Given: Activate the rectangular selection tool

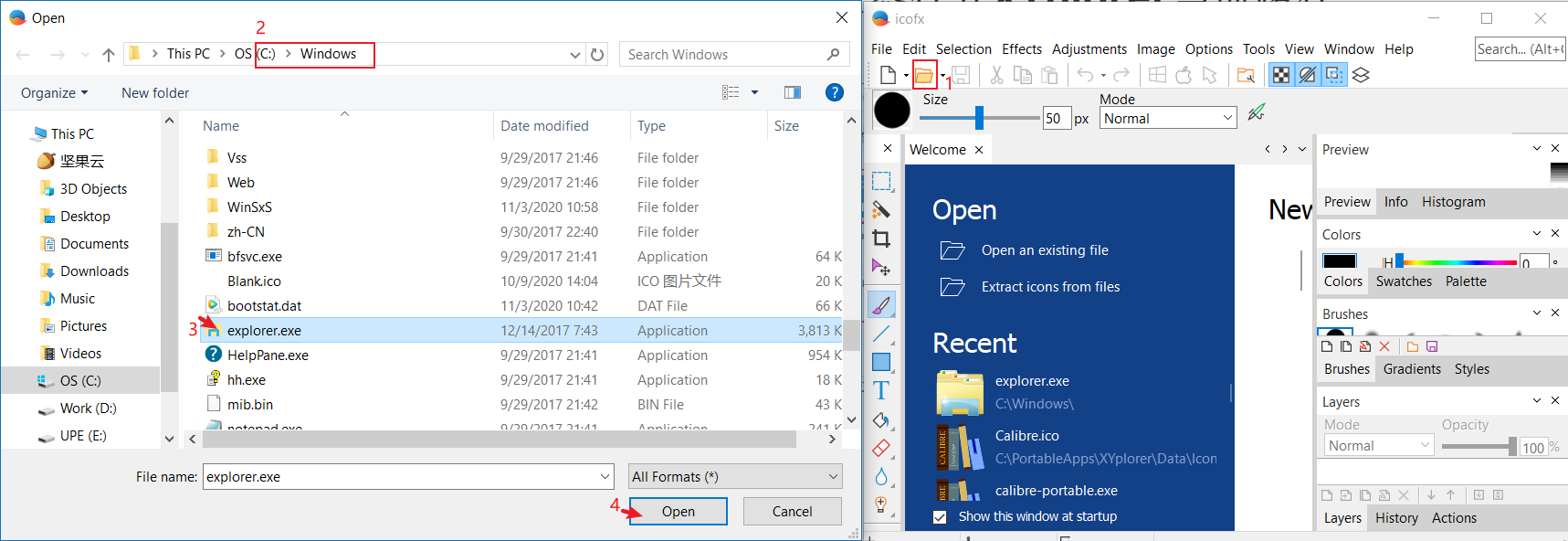Looking at the screenshot, I should pos(881,181).
